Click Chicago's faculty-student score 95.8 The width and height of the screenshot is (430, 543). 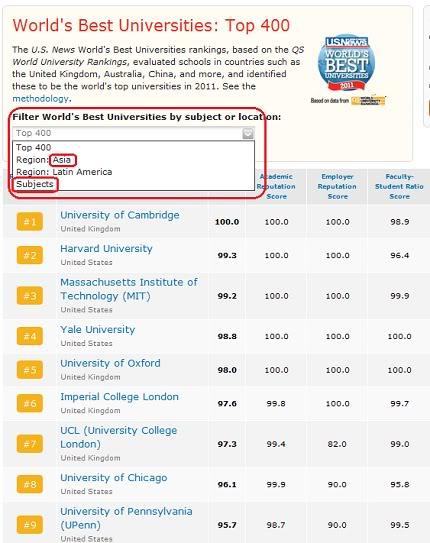(400, 484)
